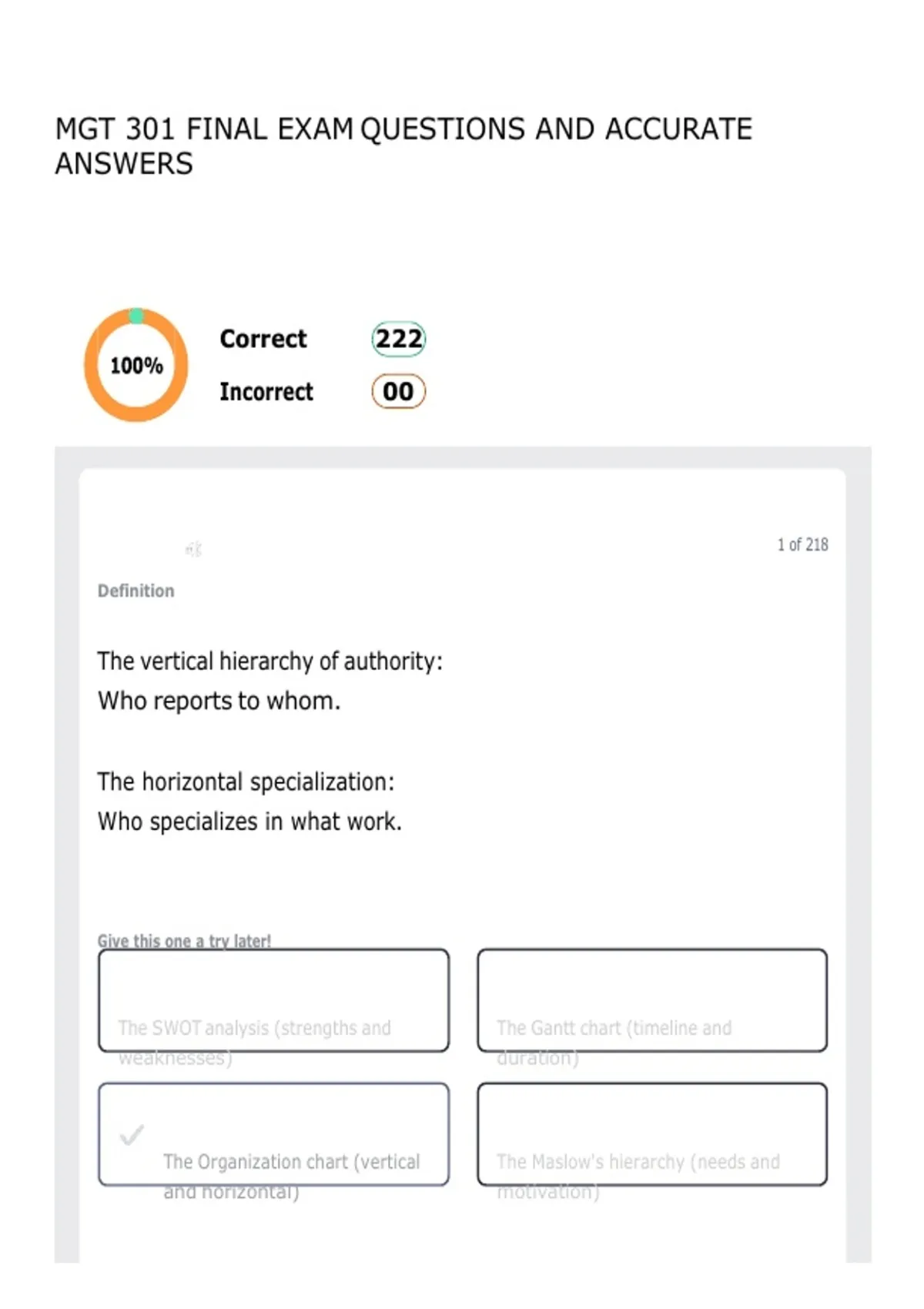Click the checkmark icon in the Organization chart answer

coord(132,1135)
